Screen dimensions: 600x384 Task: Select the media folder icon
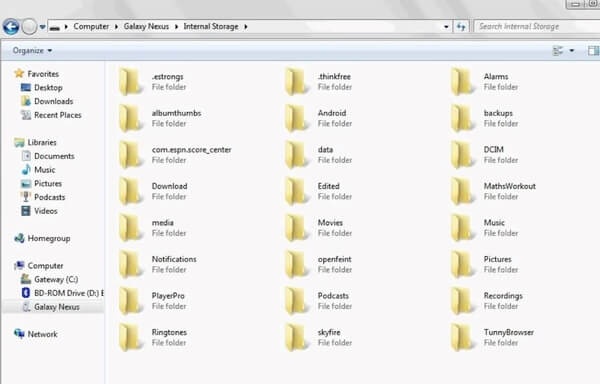pos(130,228)
